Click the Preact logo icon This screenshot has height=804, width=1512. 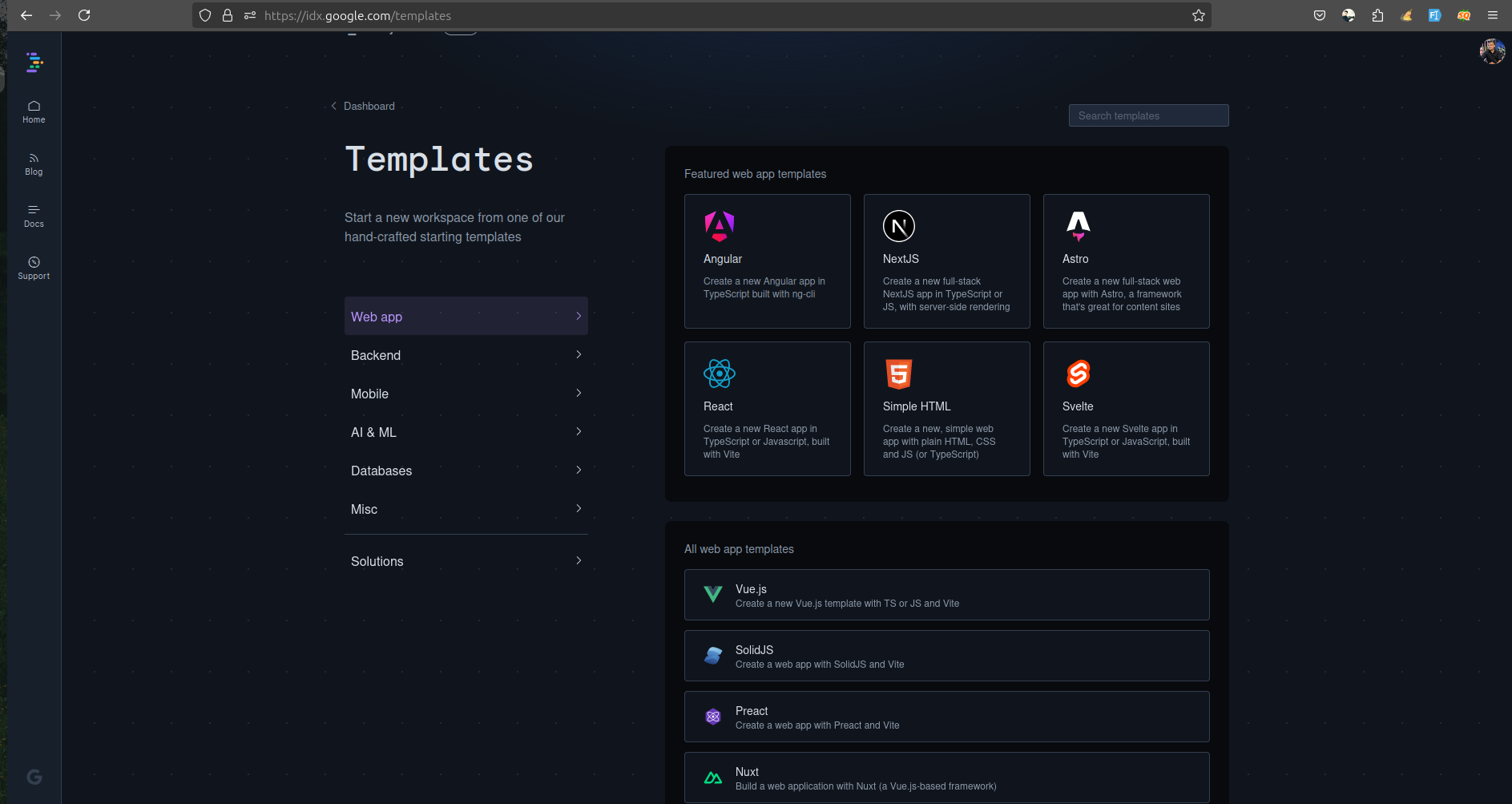click(x=713, y=717)
